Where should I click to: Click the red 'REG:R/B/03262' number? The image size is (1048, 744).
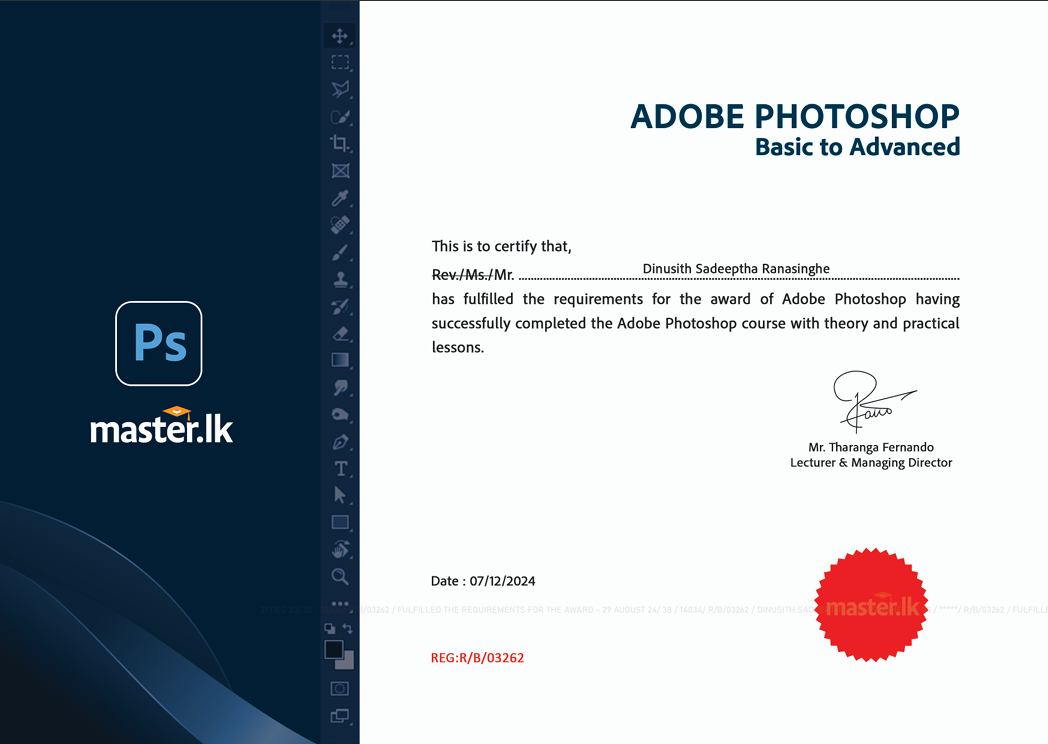(x=477, y=658)
